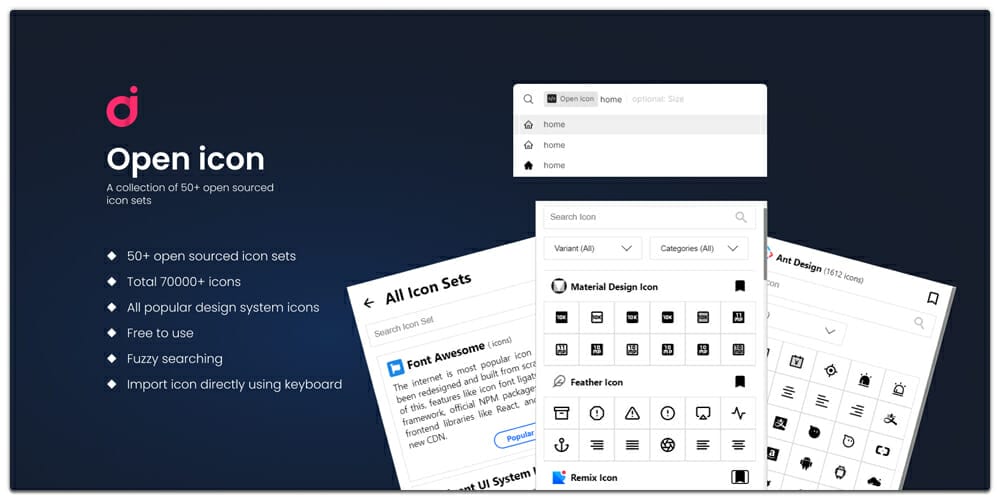Choose the yen calendar icon in Ant Design panel

[x=796, y=362]
